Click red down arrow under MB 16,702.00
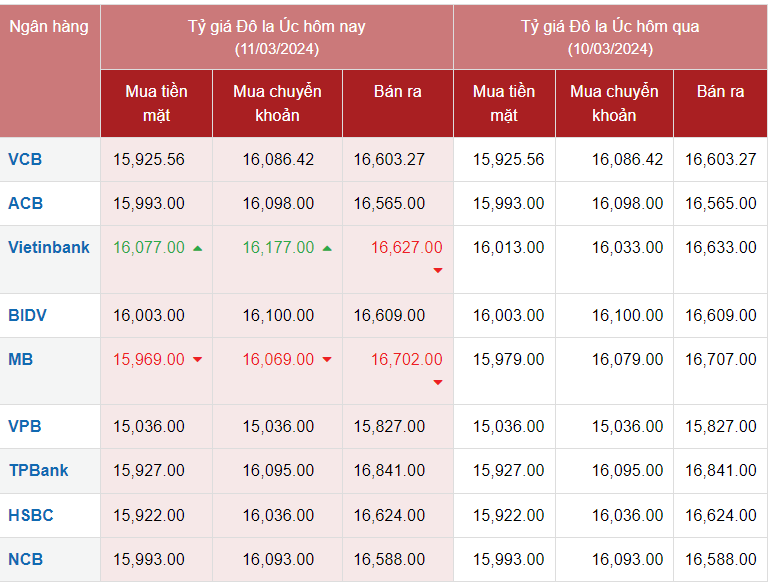 click(x=437, y=383)
